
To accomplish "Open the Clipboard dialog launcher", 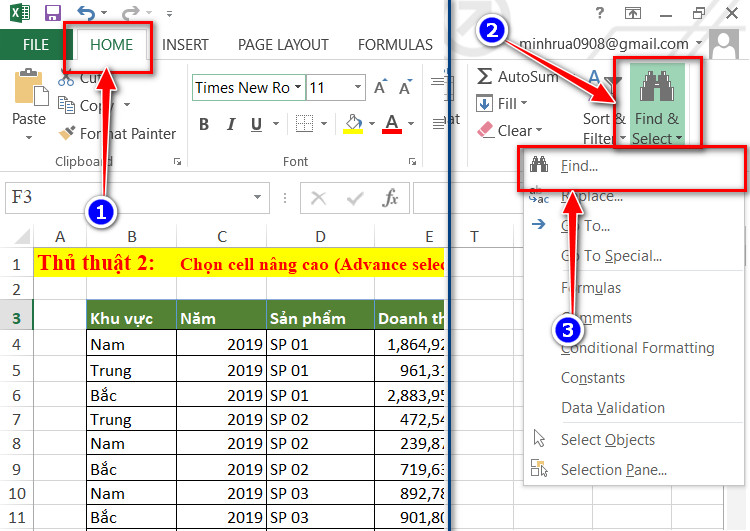I will [x=177, y=162].
